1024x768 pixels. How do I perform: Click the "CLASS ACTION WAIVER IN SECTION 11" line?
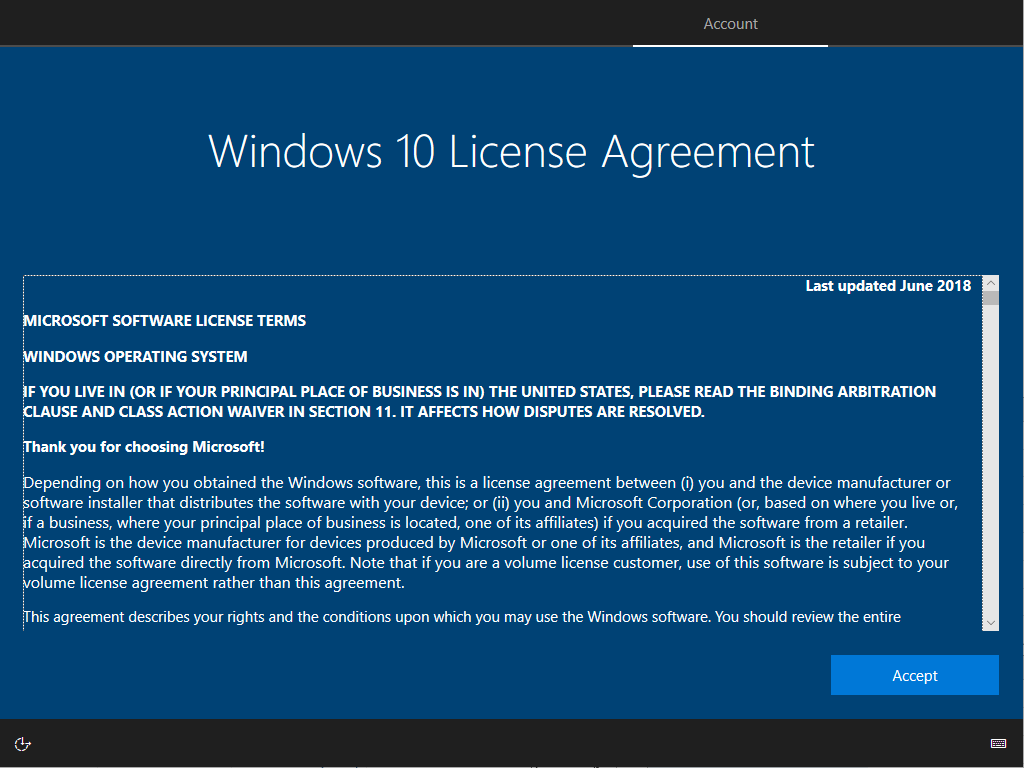(x=363, y=411)
